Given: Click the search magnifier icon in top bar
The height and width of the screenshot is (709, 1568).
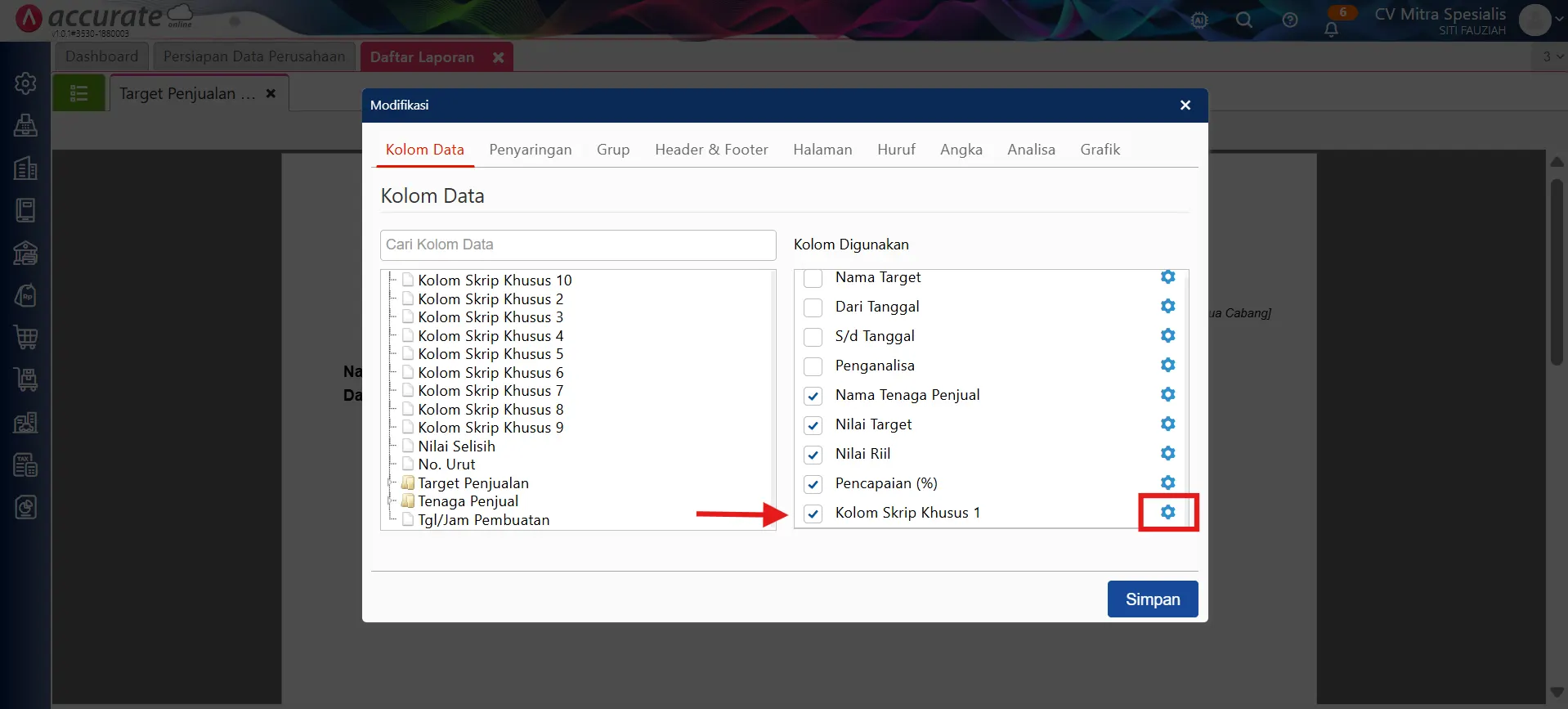Looking at the screenshot, I should (x=1244, y=20).
